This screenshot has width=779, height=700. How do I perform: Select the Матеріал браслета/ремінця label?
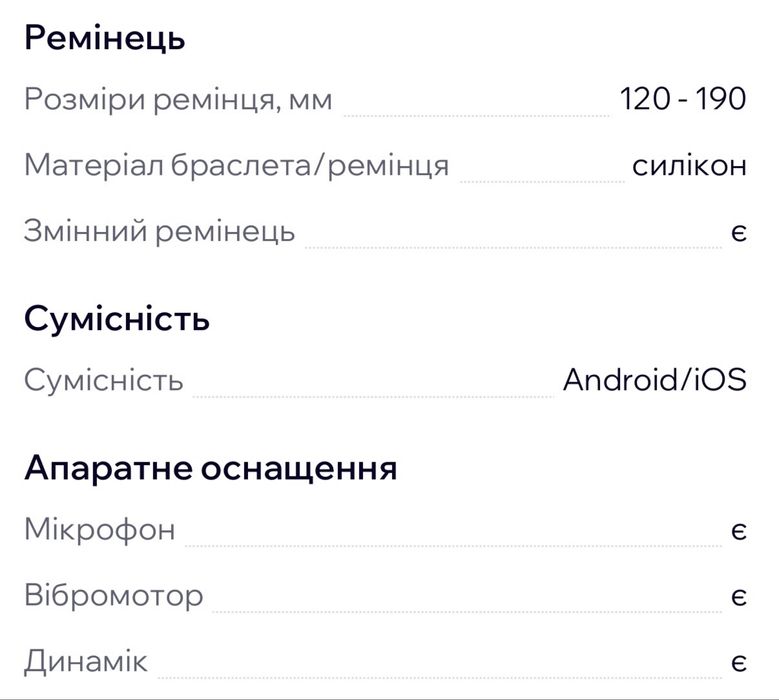click(x=236, y=165)
